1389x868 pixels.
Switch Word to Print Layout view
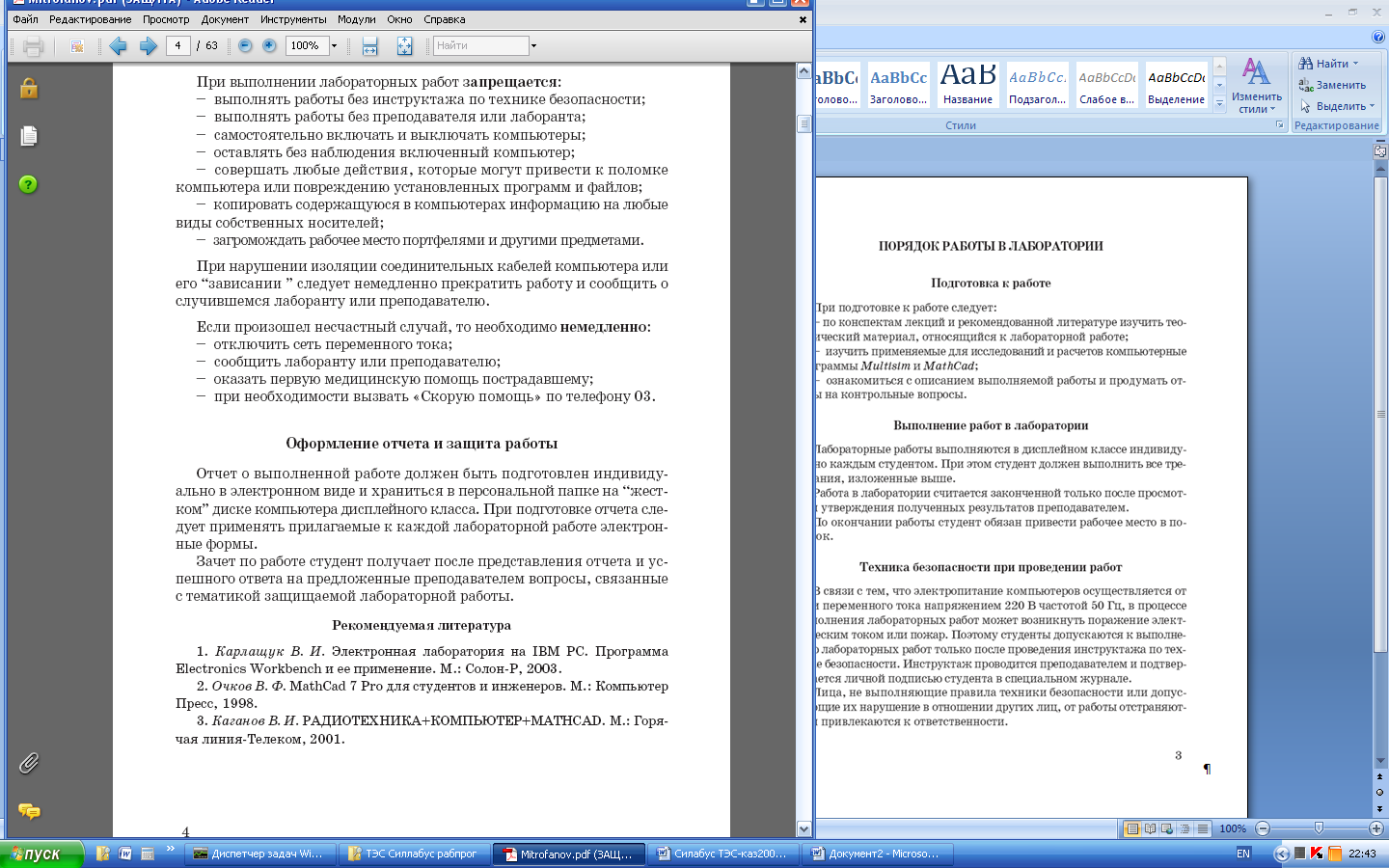coord(1133,828)
